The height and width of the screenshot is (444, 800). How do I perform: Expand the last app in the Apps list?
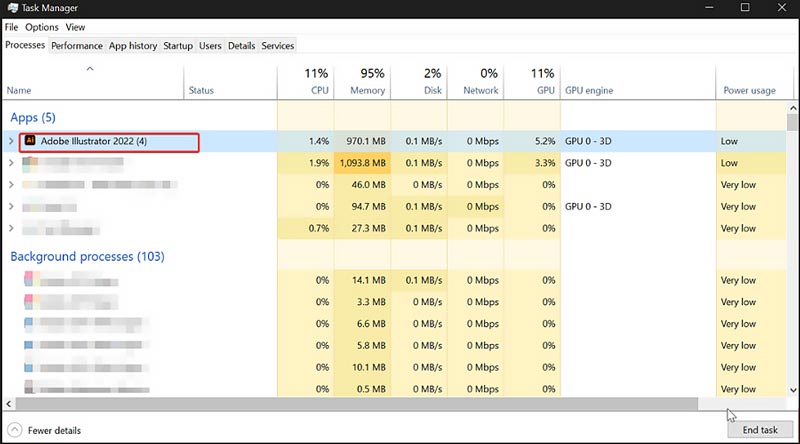point(11,229)
